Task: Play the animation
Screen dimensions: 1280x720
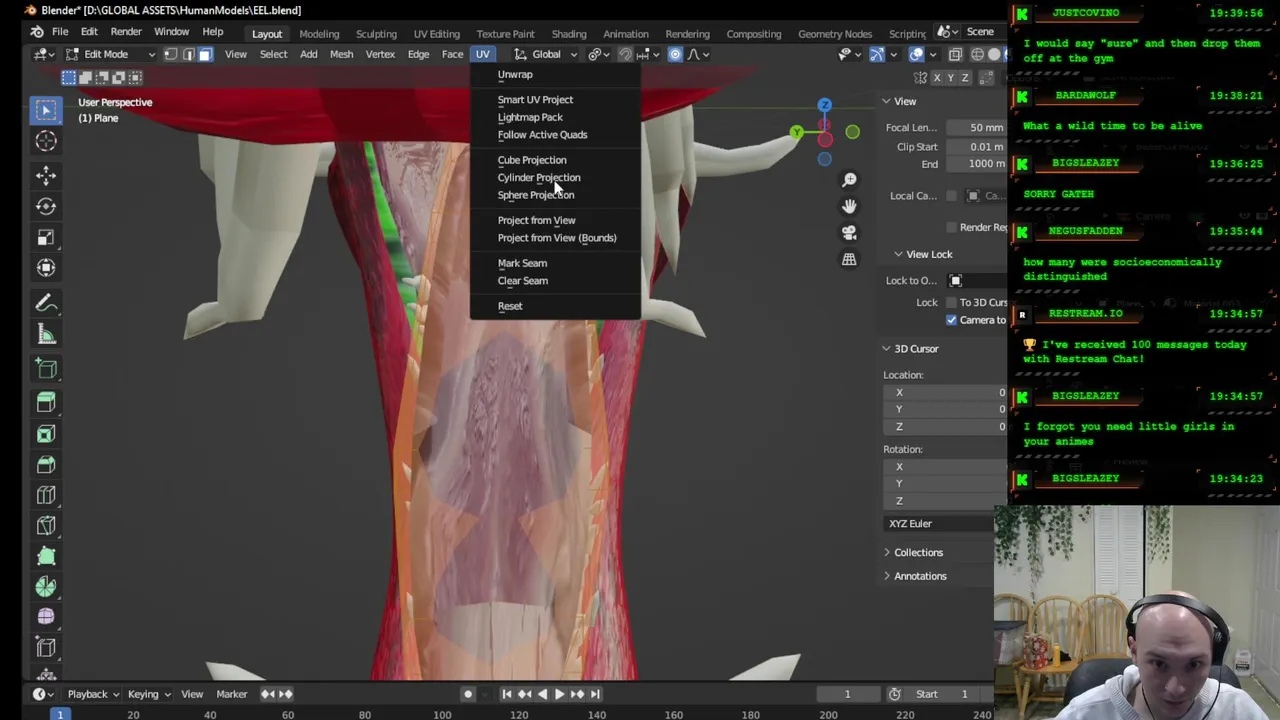Action: (x=559, y=694)
